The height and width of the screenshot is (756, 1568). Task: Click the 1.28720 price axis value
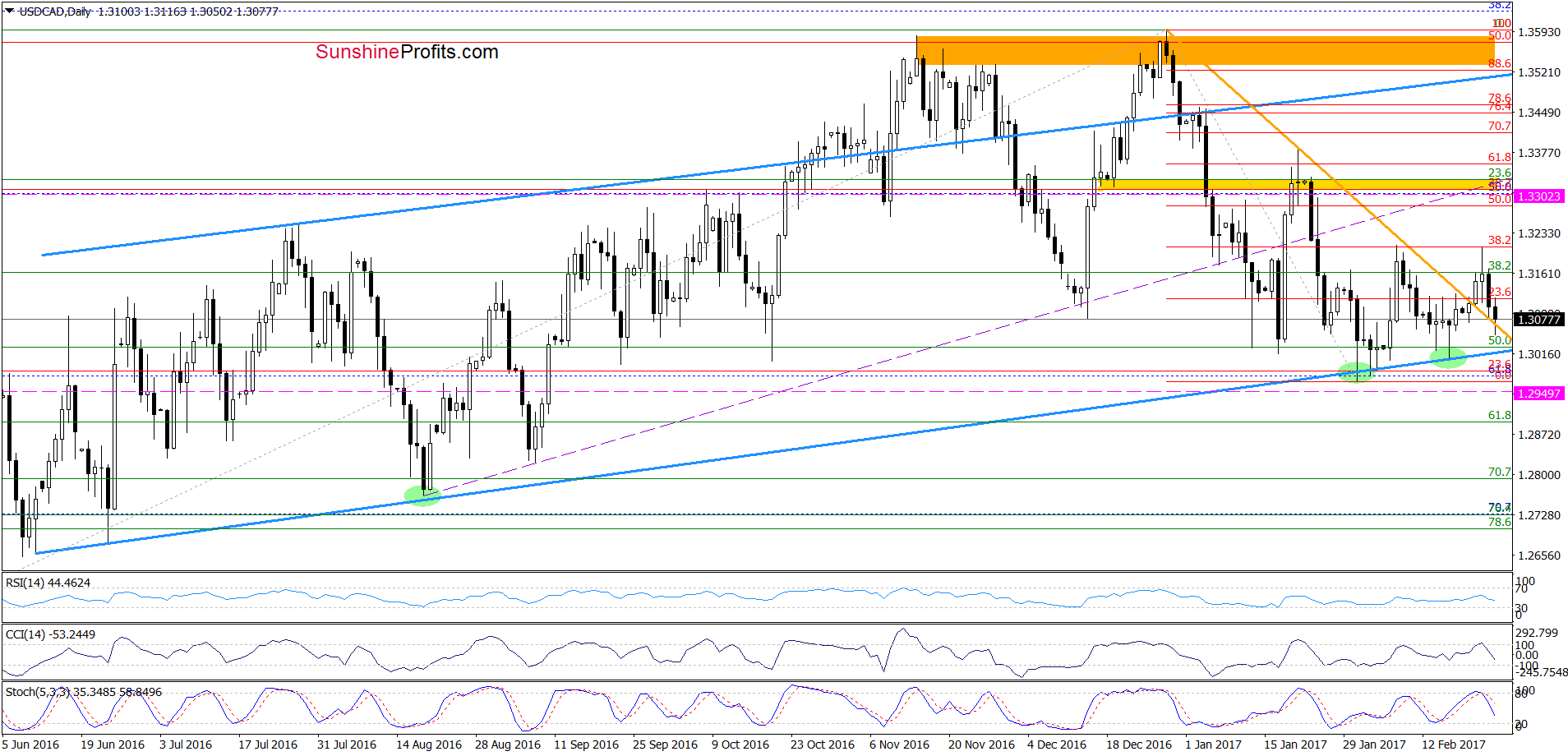(x=1538, y=435)
